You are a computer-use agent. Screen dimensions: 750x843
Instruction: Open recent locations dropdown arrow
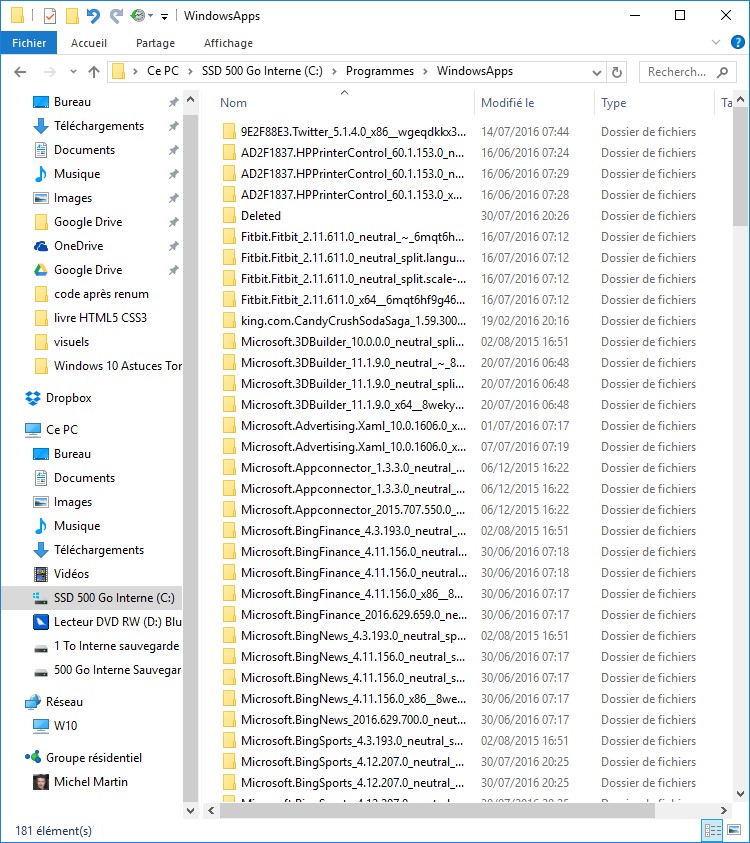(x=73, y=72)
